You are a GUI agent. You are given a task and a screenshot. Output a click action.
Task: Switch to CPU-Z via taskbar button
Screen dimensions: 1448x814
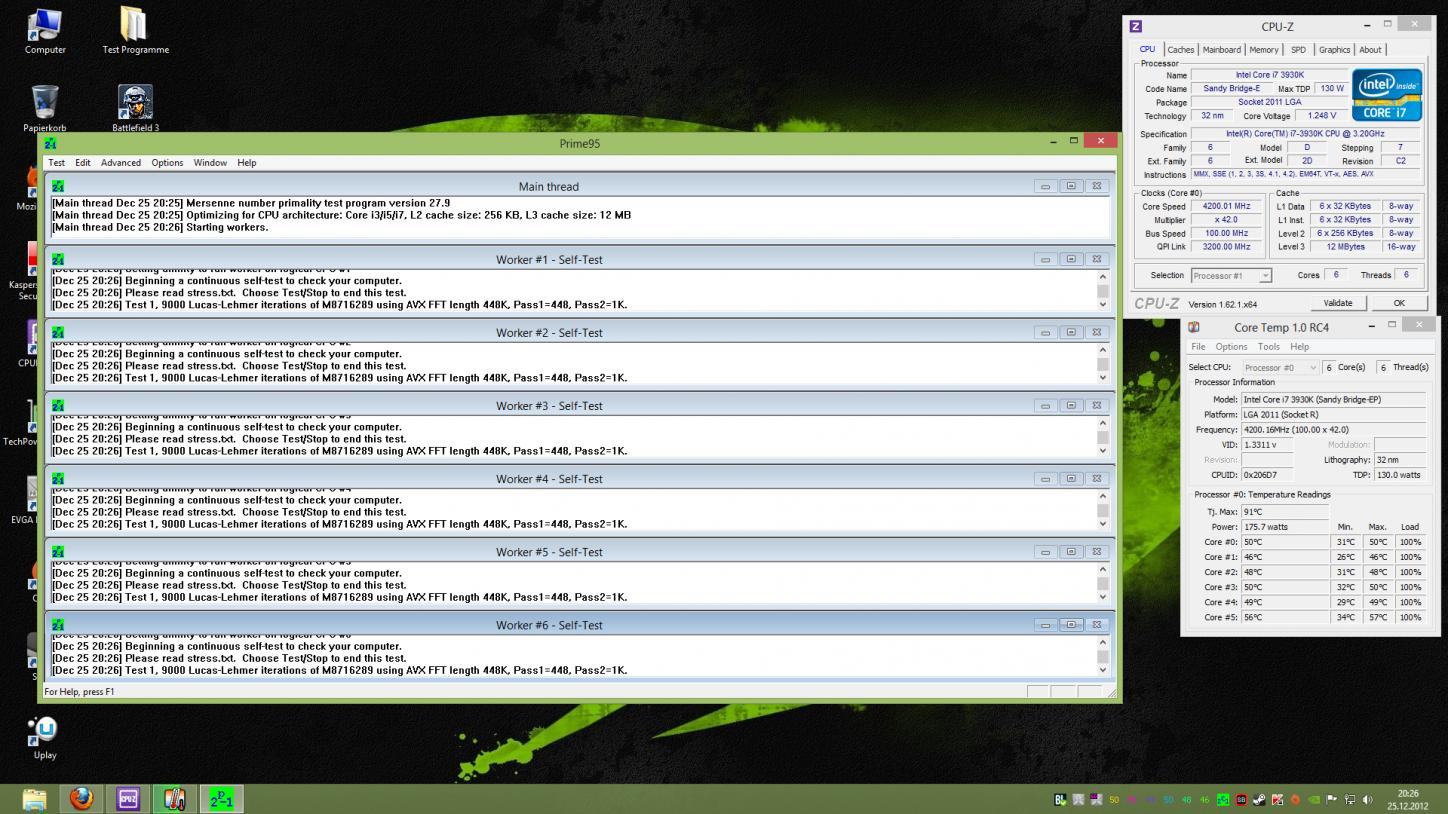pos(128,798)
